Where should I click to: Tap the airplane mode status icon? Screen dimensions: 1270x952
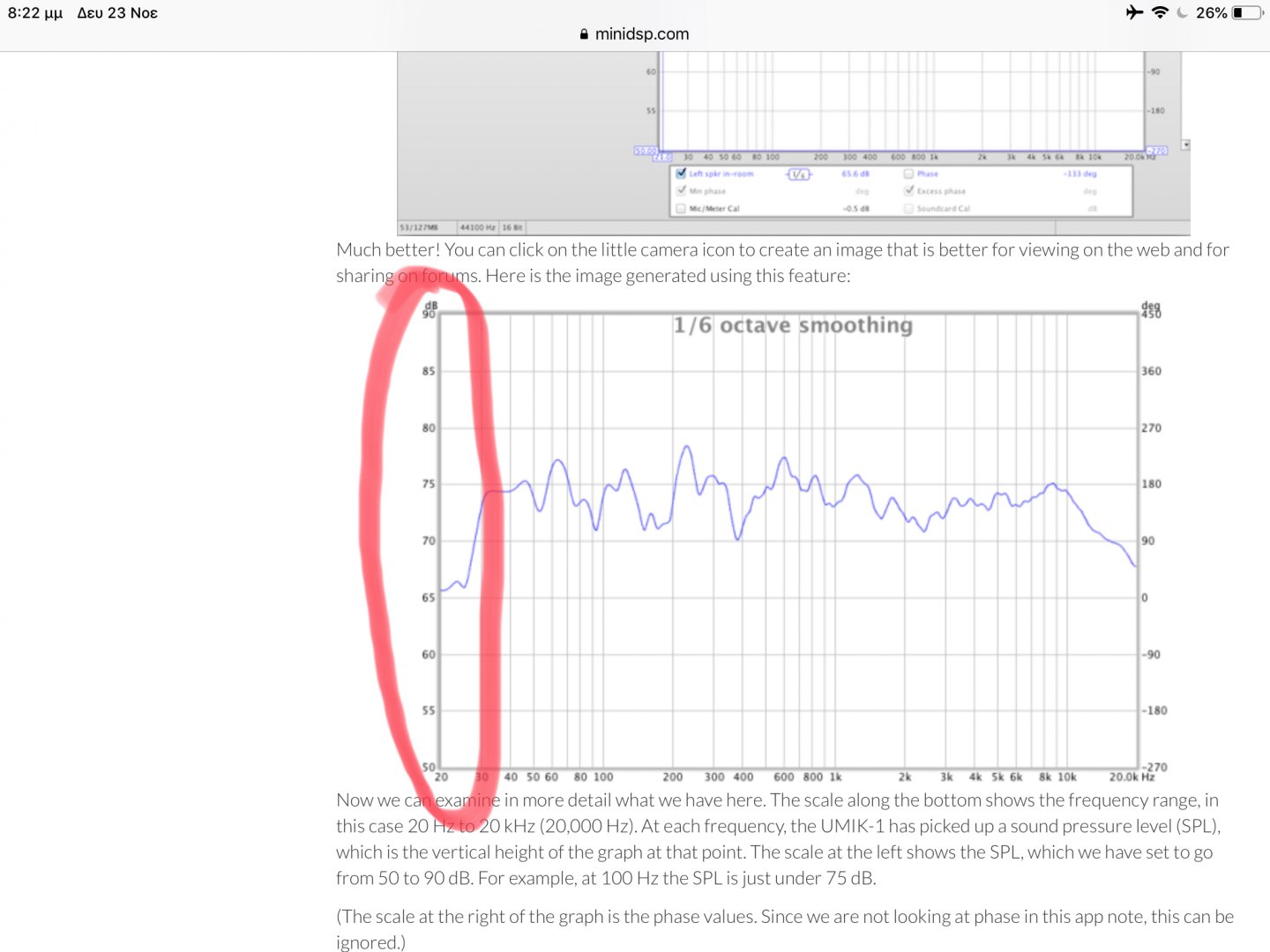click(x=1134, y=12)
